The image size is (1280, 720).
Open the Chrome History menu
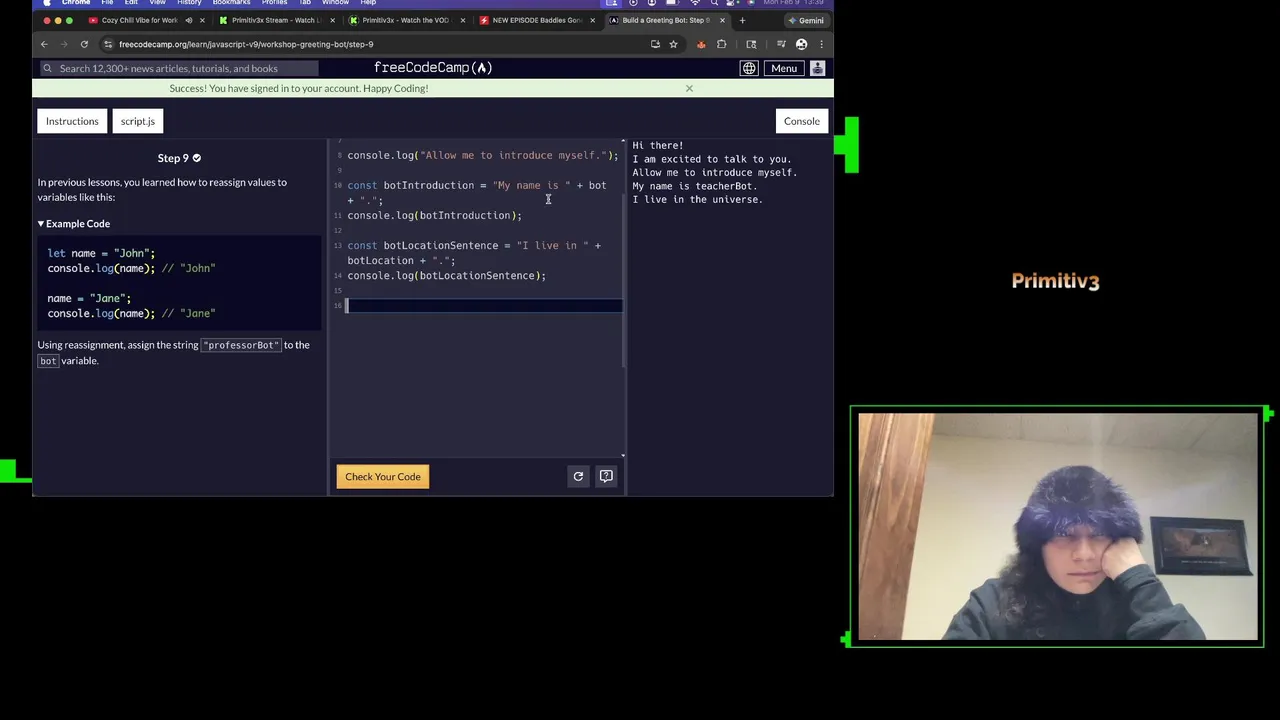tap(189, 3)
